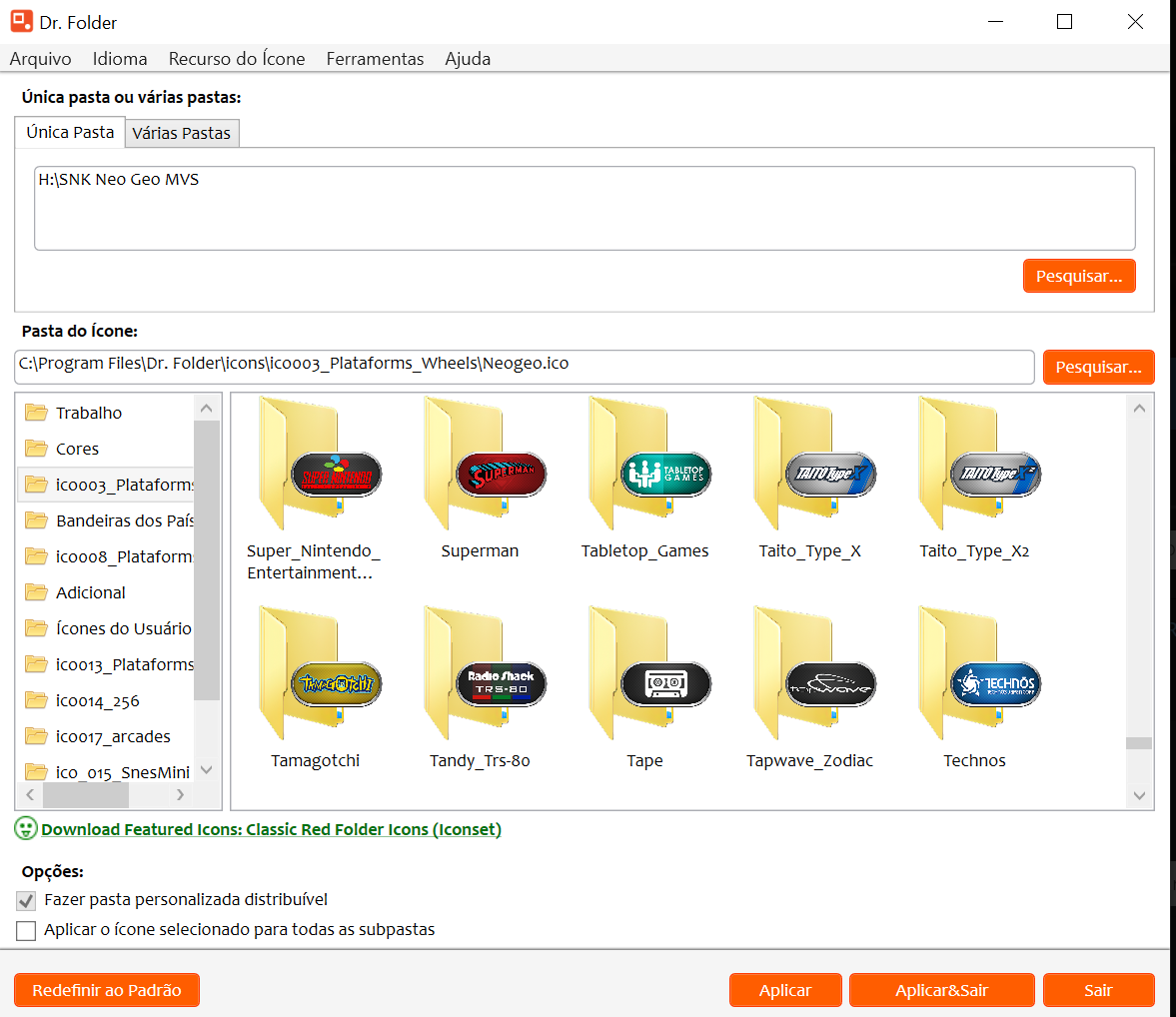
Task: Click the Redefinir ao Padrão button
Action: 107,990
